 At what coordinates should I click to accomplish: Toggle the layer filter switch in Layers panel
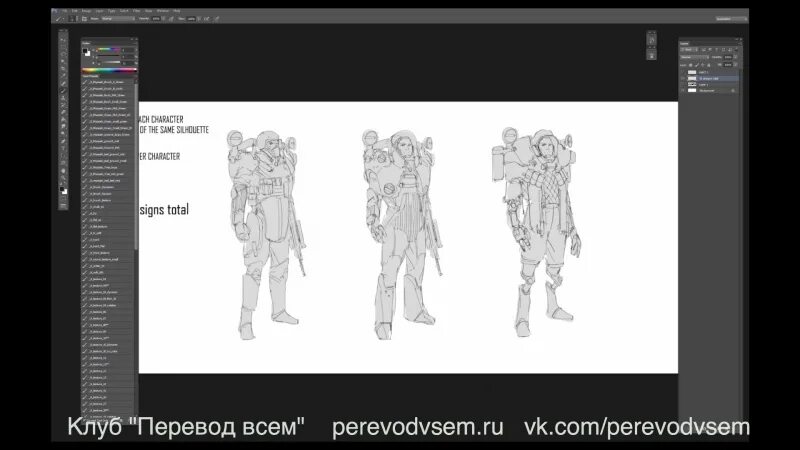[x=736, y=49]
